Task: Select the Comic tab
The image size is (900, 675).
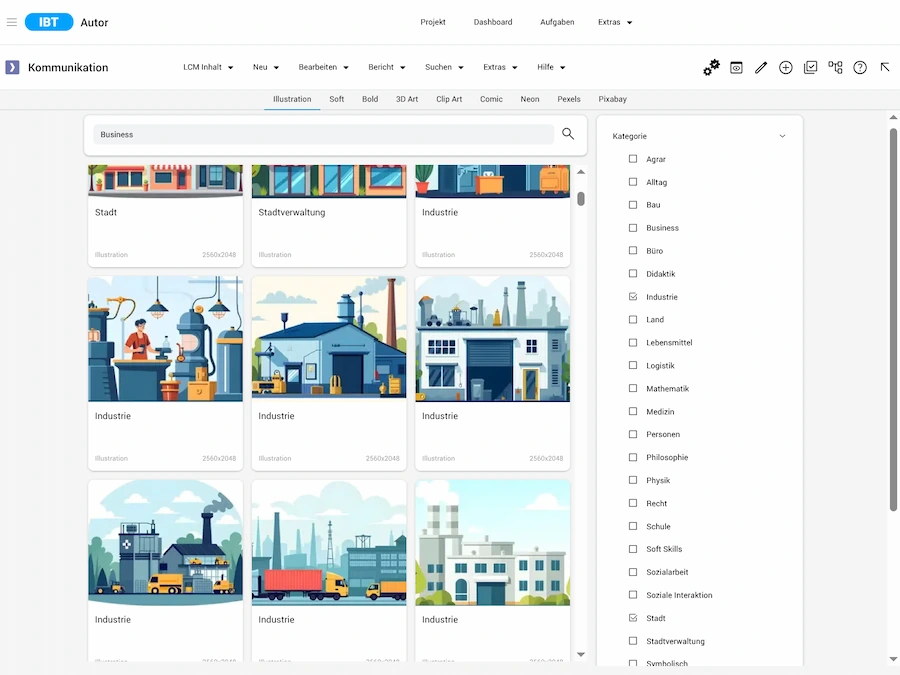Action: tap(491, 99)
